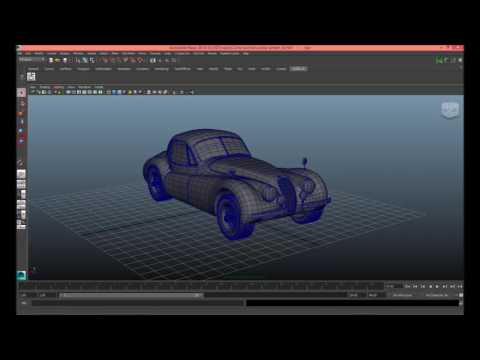Toggle snap to points on status line
This screenshot has height=360, width=480.
(119, 60)
